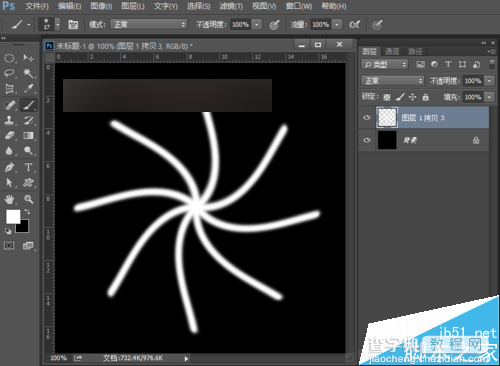Toggle layer filter switch
Viewport: 500px width, 366px height.
pos(492,64)
